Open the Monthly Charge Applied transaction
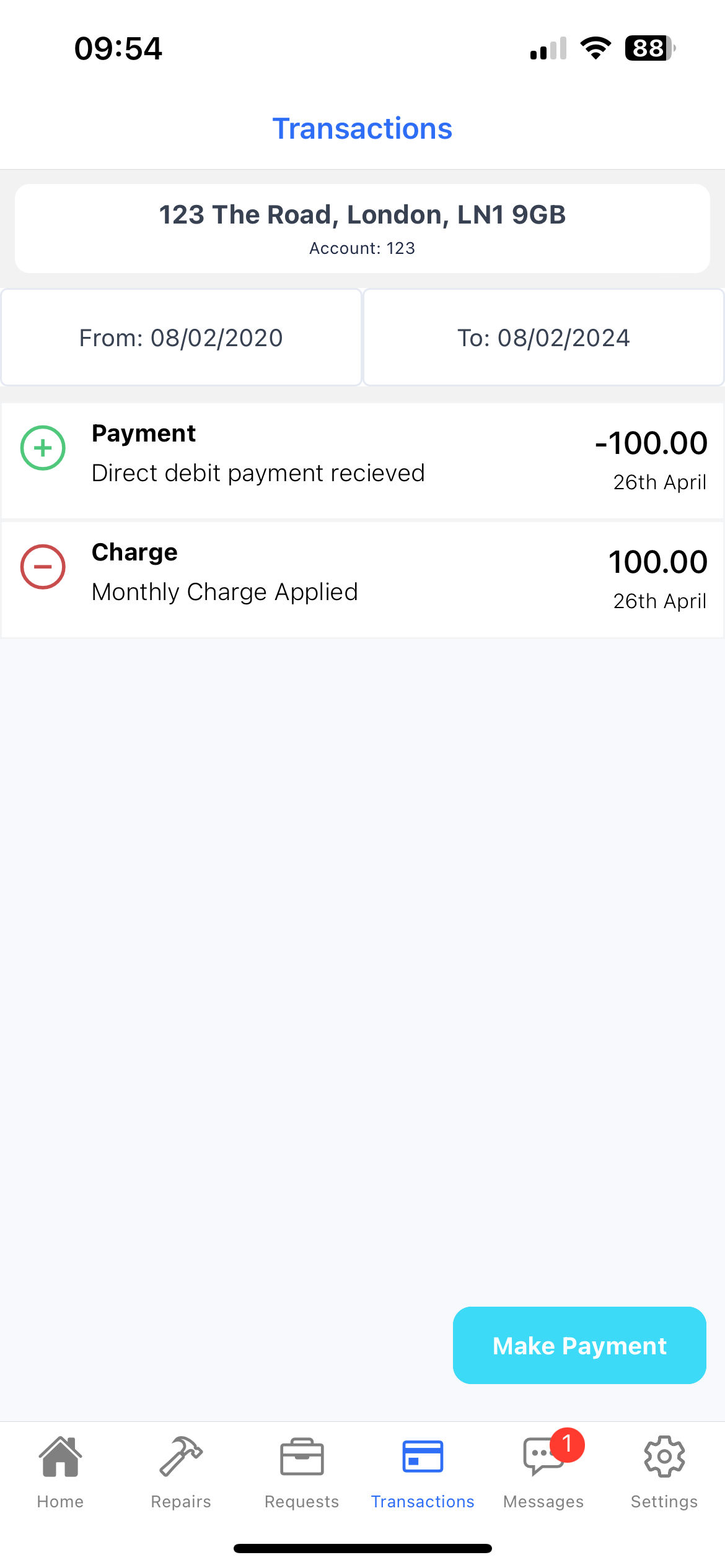 225,592
